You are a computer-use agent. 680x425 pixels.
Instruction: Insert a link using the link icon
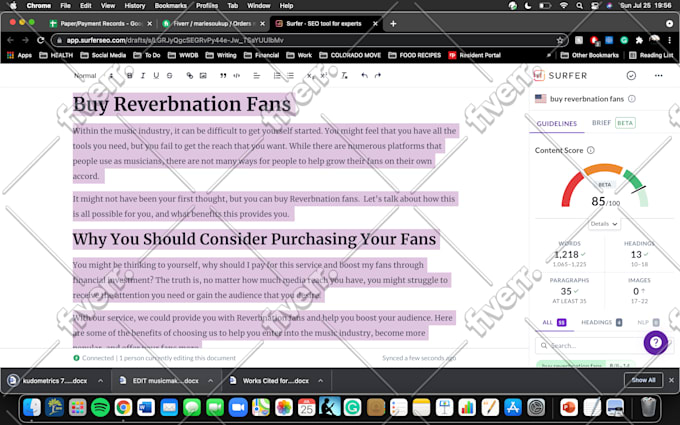(190, 75)
